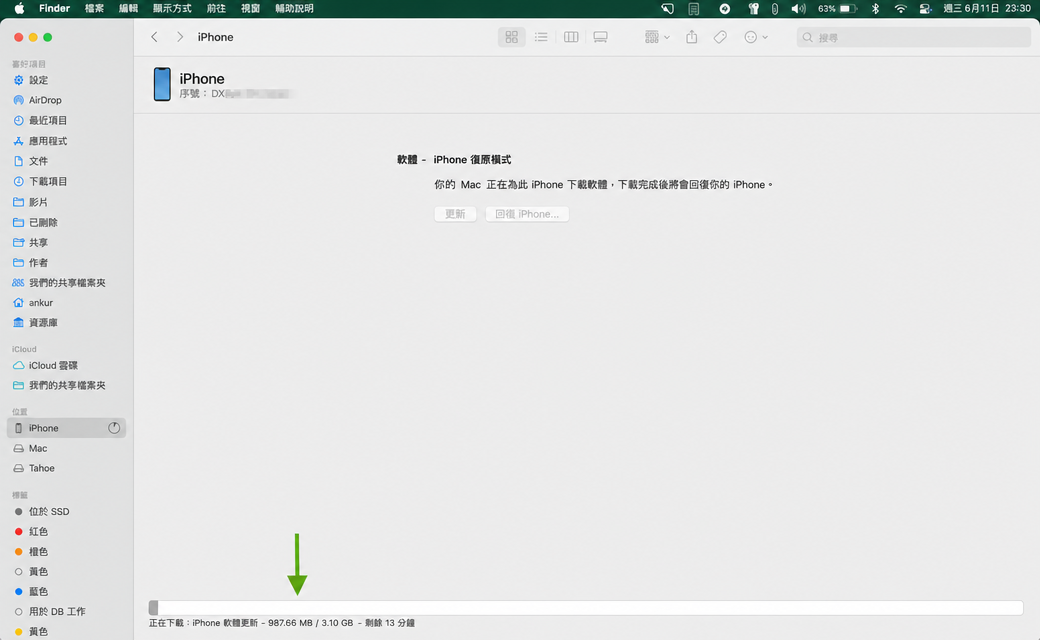Open the 前往 menu

(216, 9)
